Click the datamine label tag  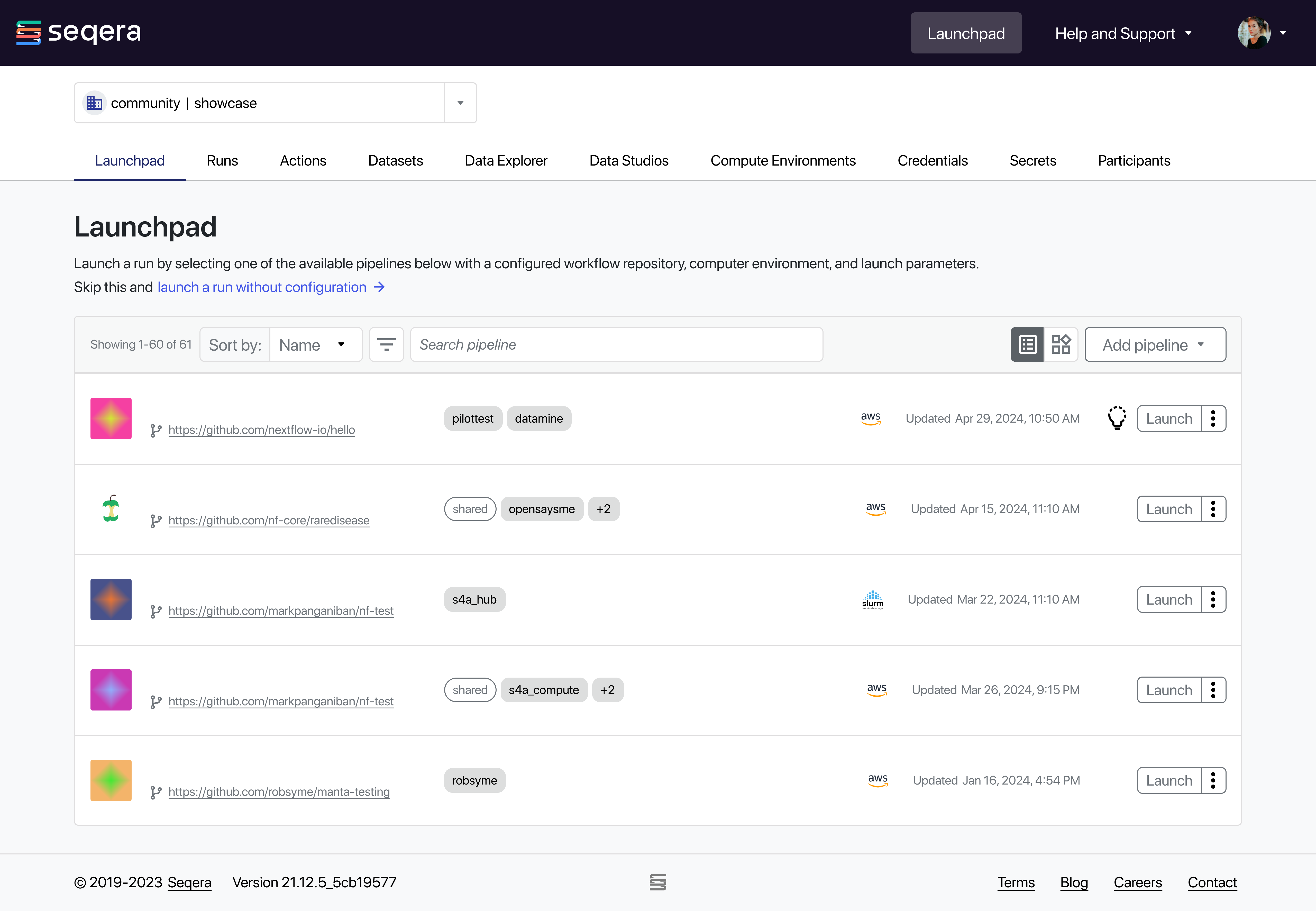coord(539,418)
